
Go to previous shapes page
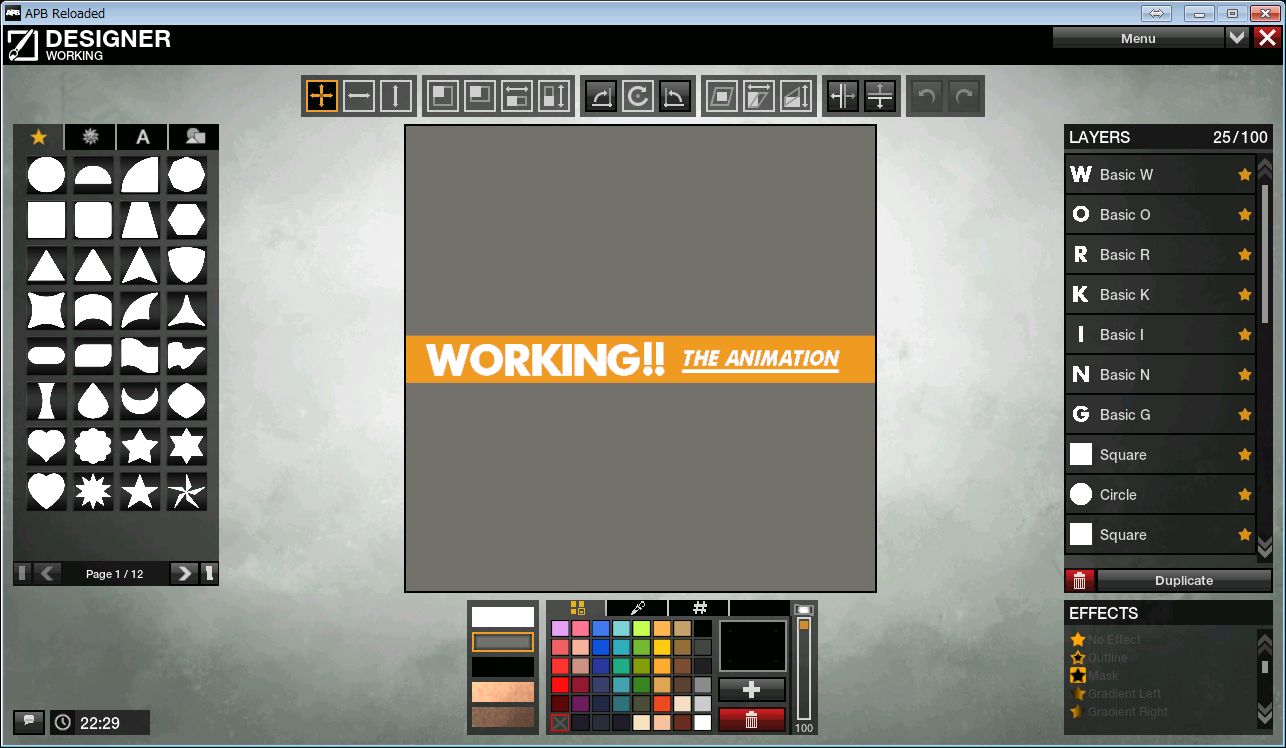[47, 573]
